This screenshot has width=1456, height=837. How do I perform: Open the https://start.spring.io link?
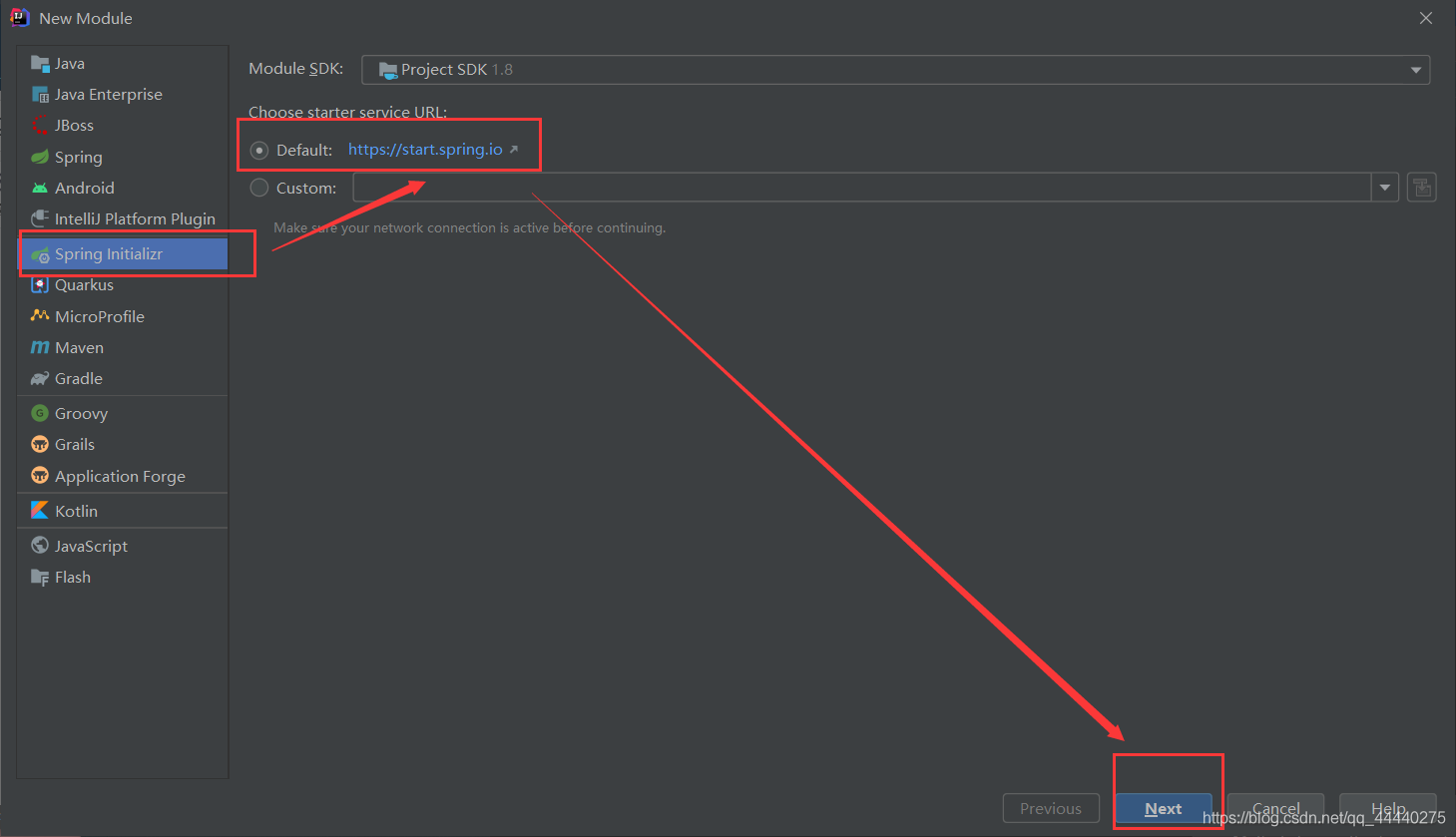[425, 150]
